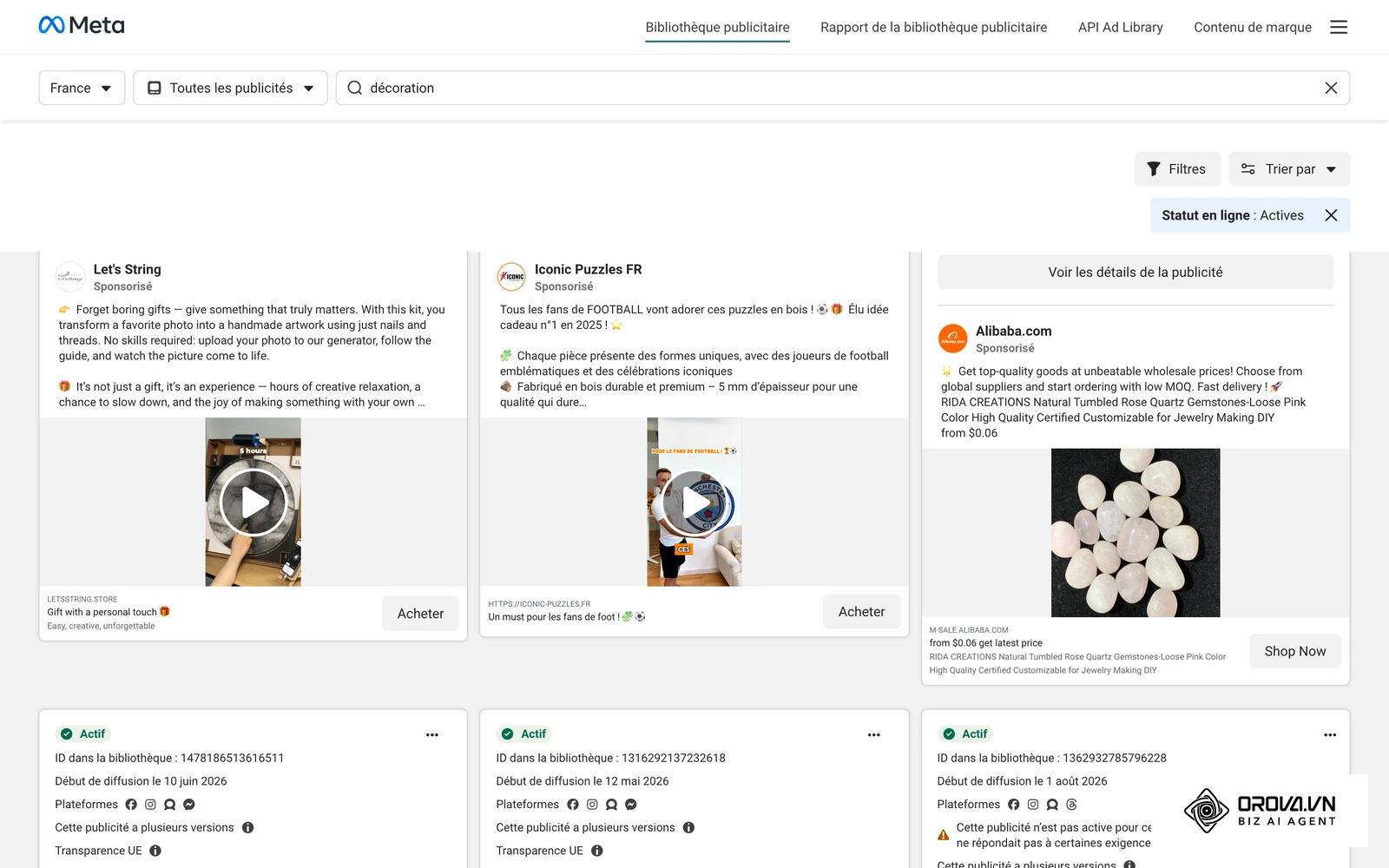1389x868 pixels.
Task: Click the Iconic Puzzles FR name link
Action: (x=588, y=269)
